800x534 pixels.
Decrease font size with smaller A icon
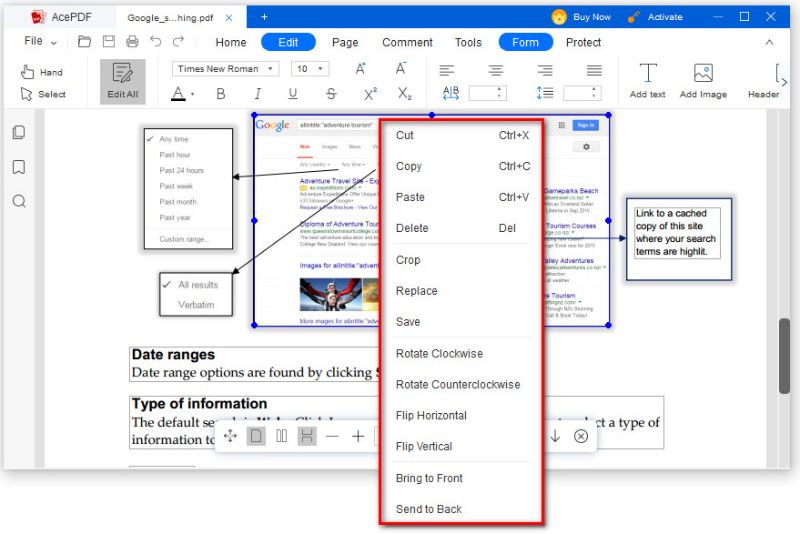[401, 68]
